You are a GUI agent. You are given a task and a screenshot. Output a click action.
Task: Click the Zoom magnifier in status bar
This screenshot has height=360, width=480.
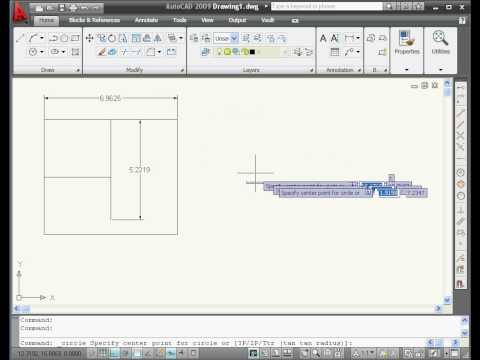coord(315,353)
